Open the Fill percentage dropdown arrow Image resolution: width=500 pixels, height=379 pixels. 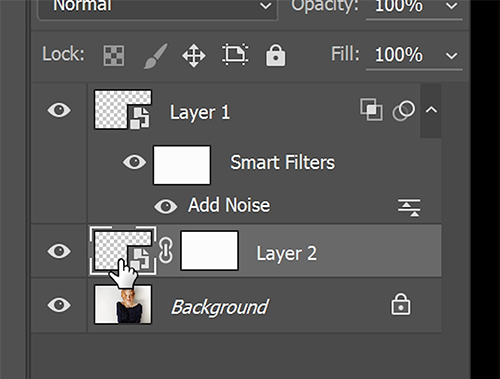tap(451, 55)
